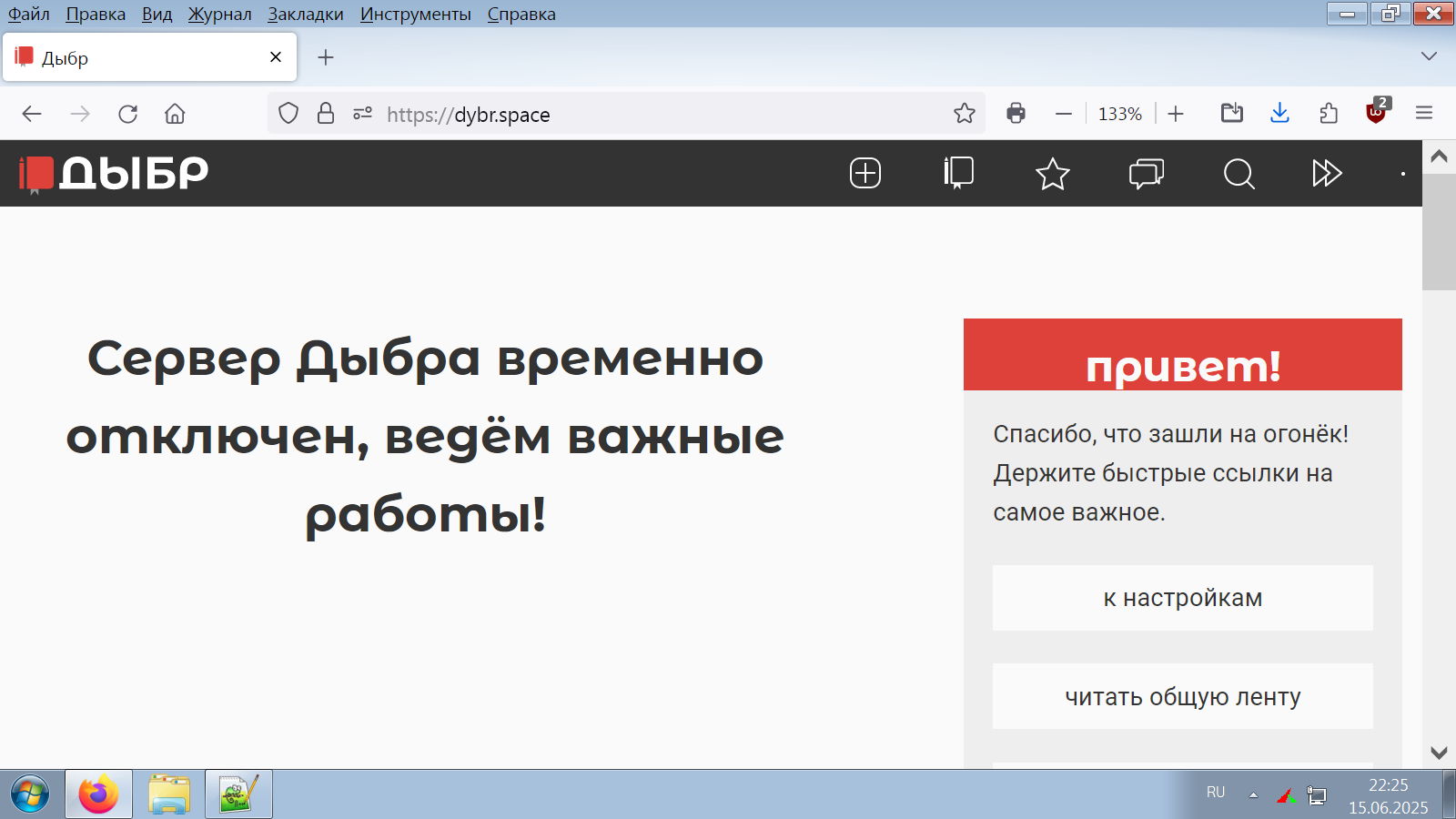This screenshot has width=1456, height=819.
Task: Open the Файл menu
Action: pos(29,14)
